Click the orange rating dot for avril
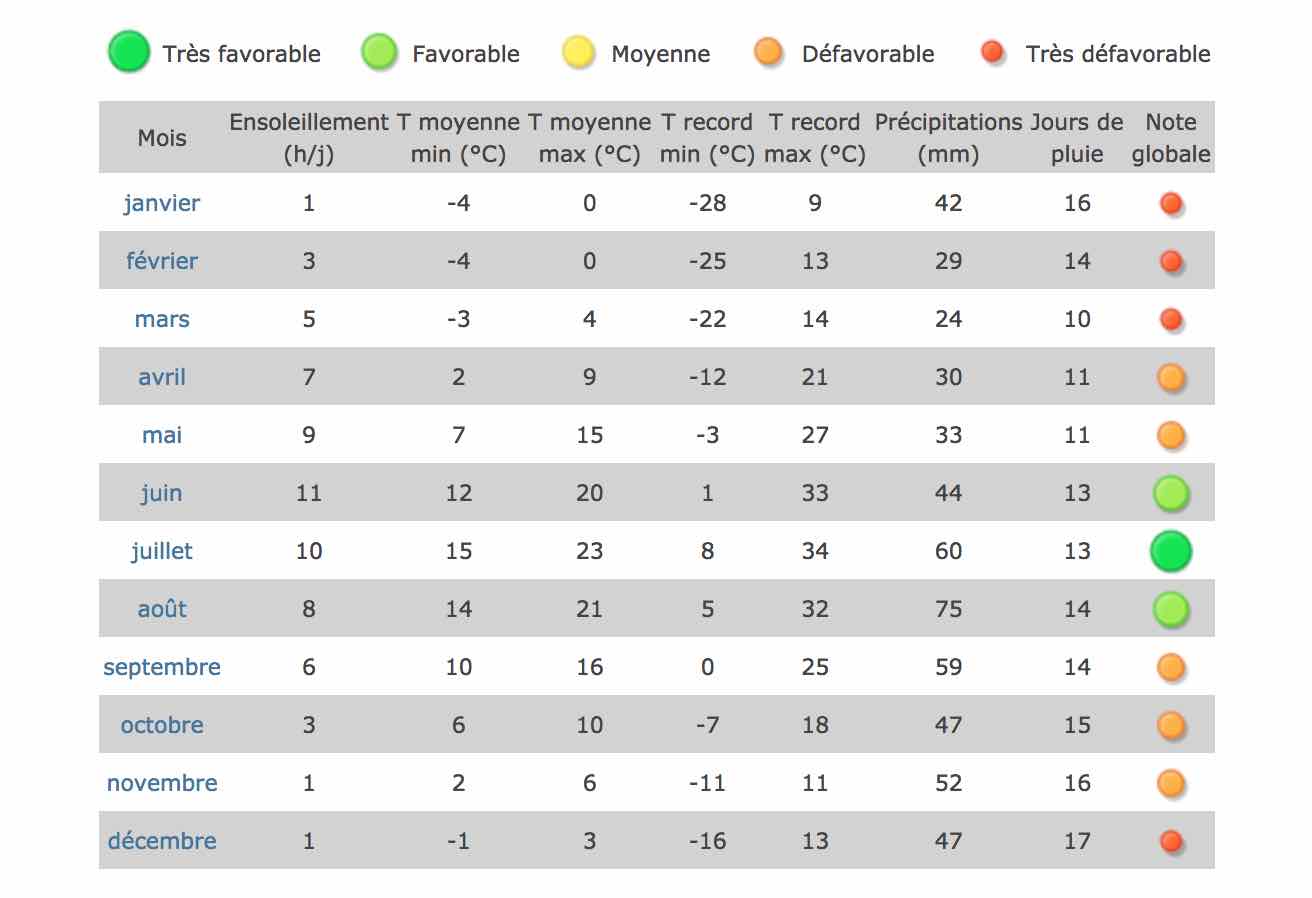This screenshot has width=1312, height=898. tap(1171, 378)
